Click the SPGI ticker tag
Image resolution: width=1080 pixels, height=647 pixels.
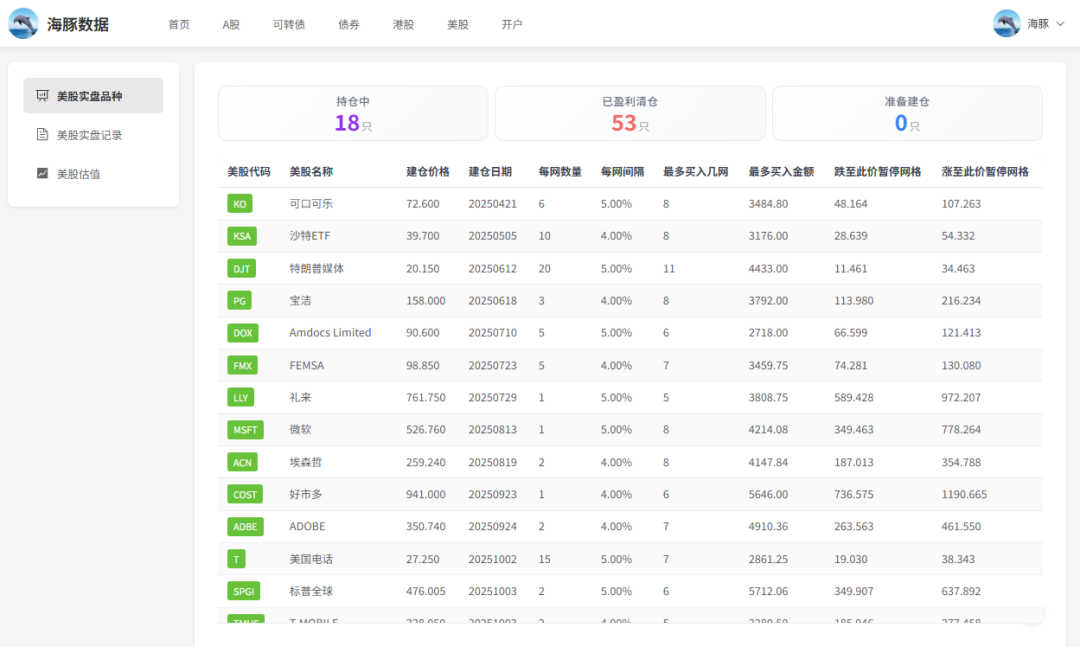pos(244,591)
